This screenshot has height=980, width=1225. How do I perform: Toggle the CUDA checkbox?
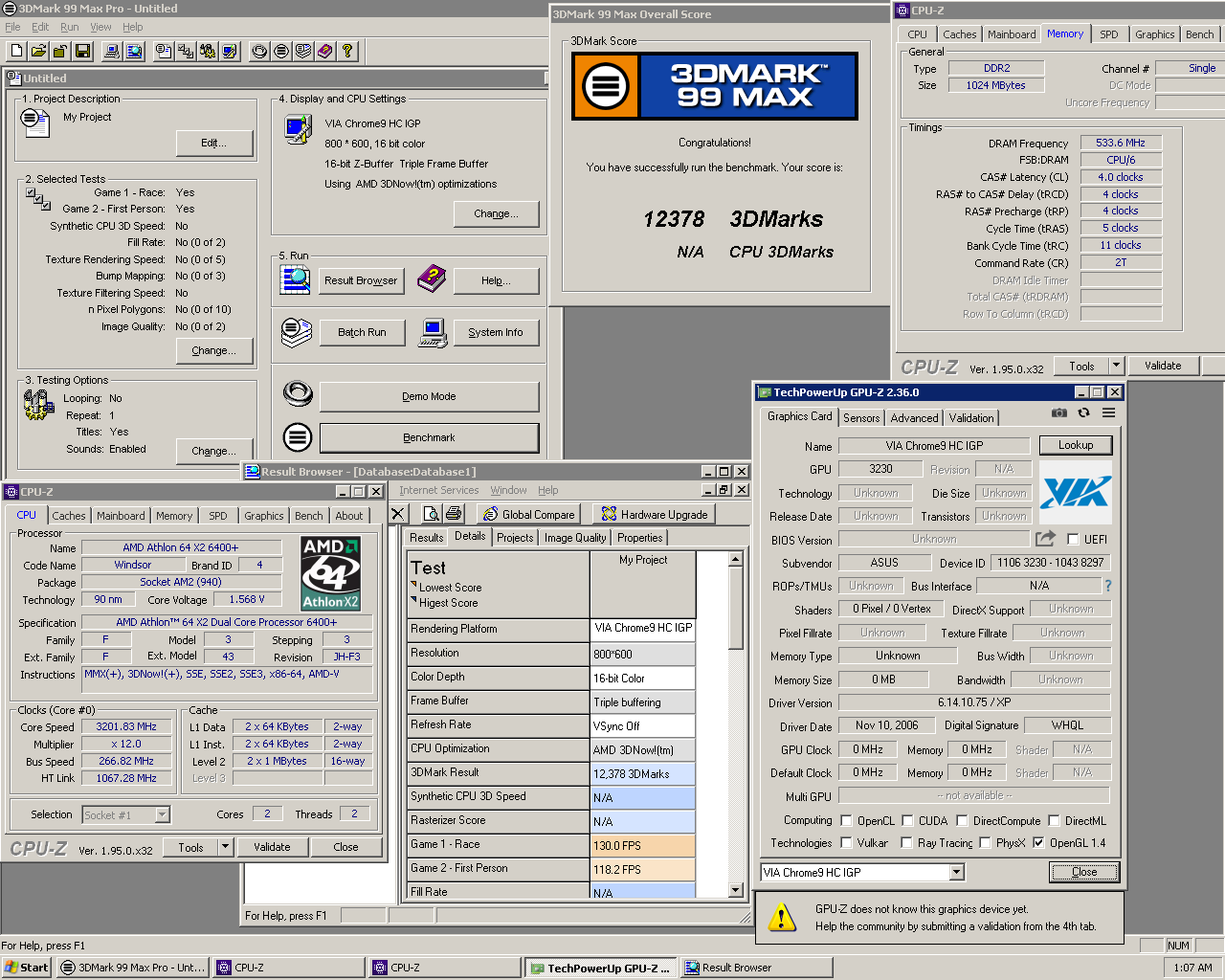tap(907, 820)
